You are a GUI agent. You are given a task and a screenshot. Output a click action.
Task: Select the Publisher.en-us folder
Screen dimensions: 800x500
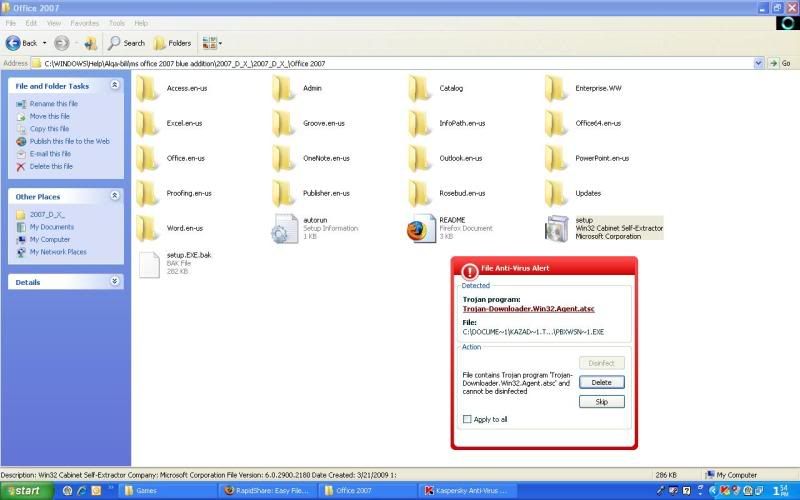(311, 193)
